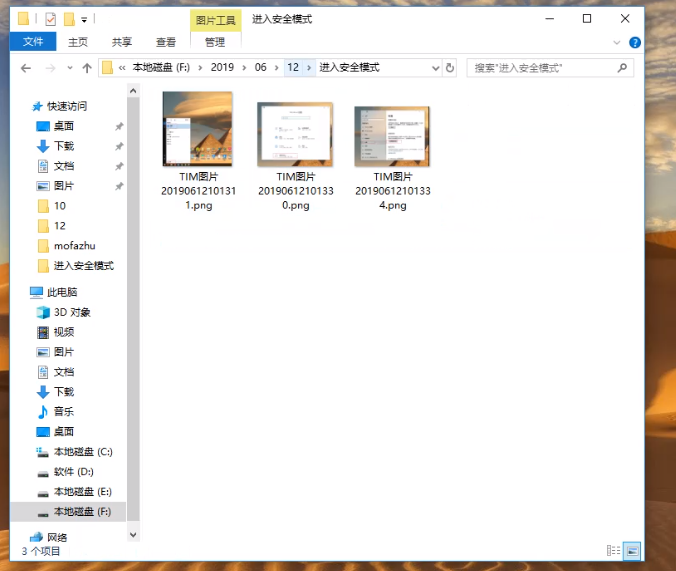The image size is (676, 571).
Task: Open folder 10 in quick access
Action: coord(59,206)
